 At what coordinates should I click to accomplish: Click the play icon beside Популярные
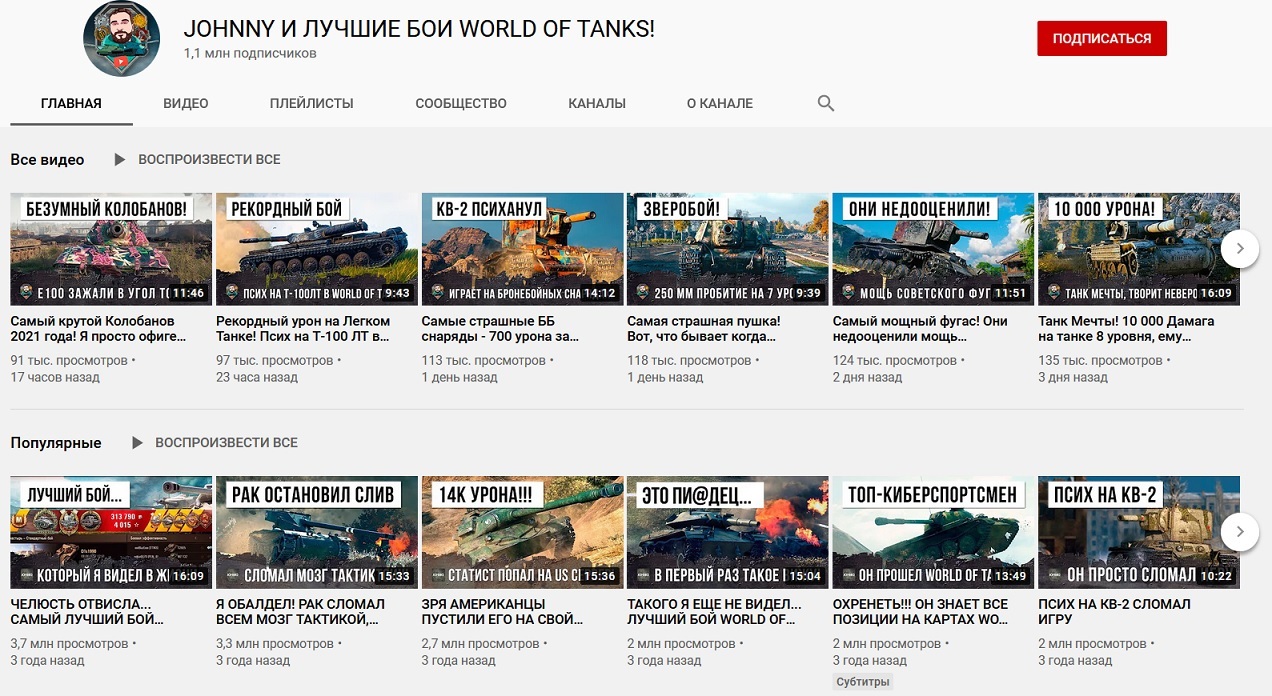(136, 442)
